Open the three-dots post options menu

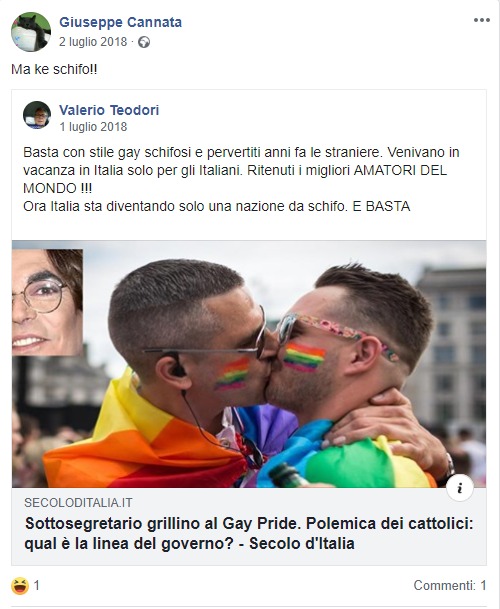[481, 20]
